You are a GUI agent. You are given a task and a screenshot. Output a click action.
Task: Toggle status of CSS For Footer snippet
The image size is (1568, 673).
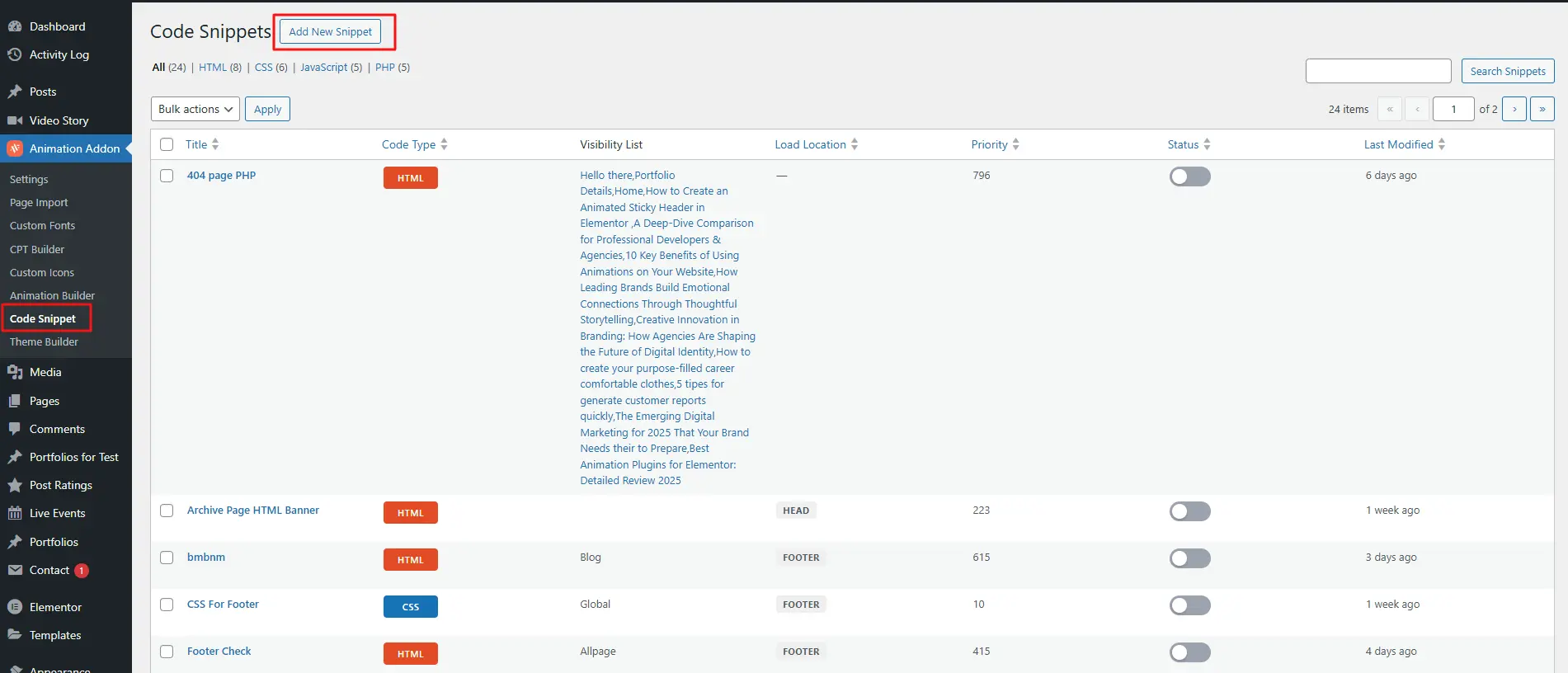(1189, 605)
